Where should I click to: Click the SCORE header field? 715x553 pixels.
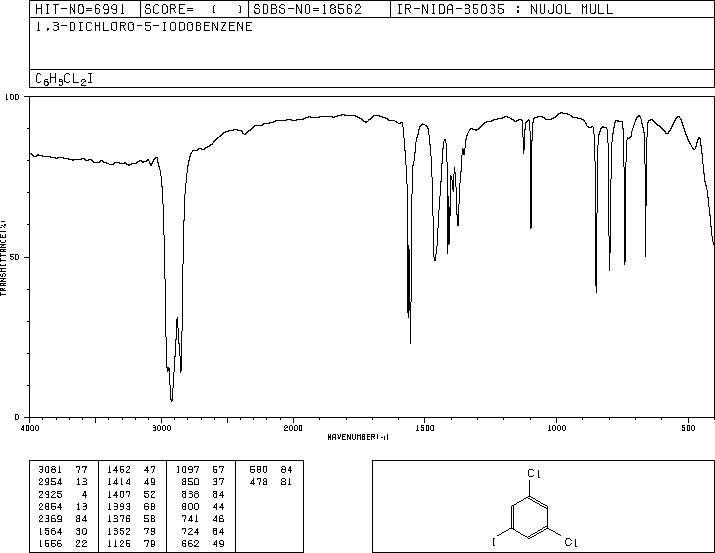[x=194, y=9]
